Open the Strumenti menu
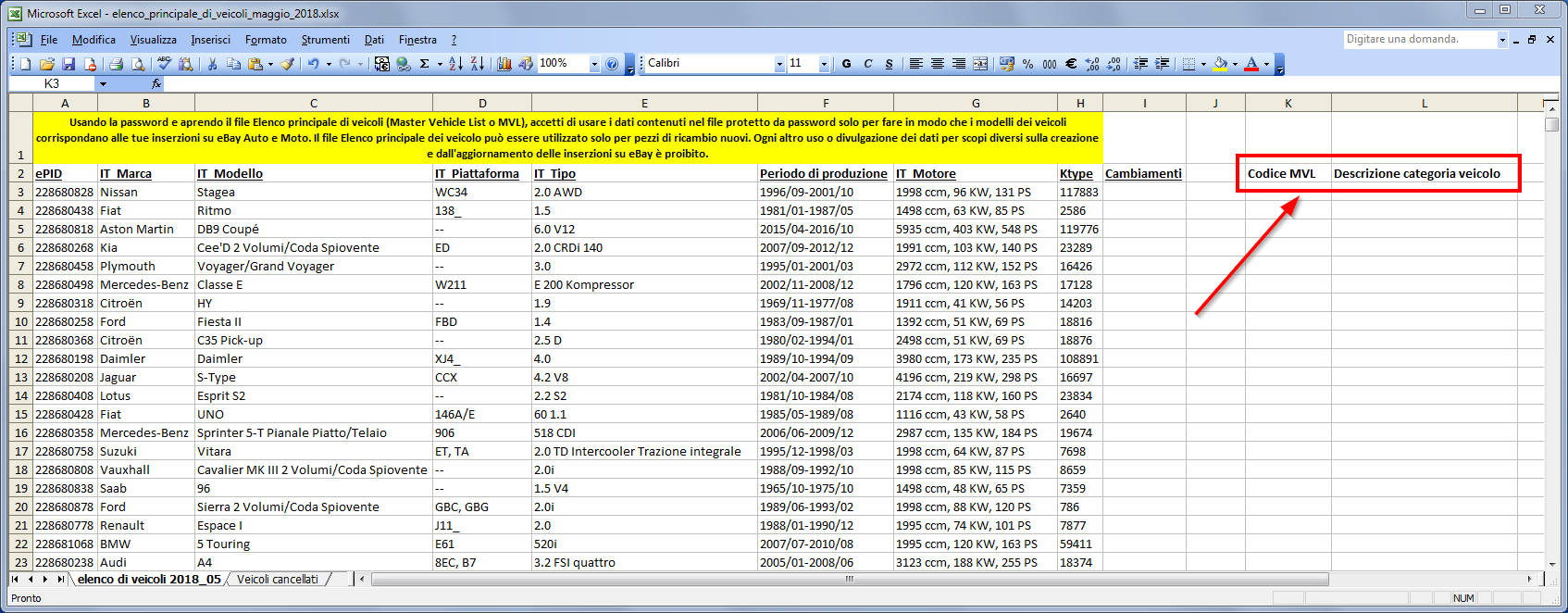This screenshot has width=1568, height=613. pyautogui.click(x=326, y=40)
